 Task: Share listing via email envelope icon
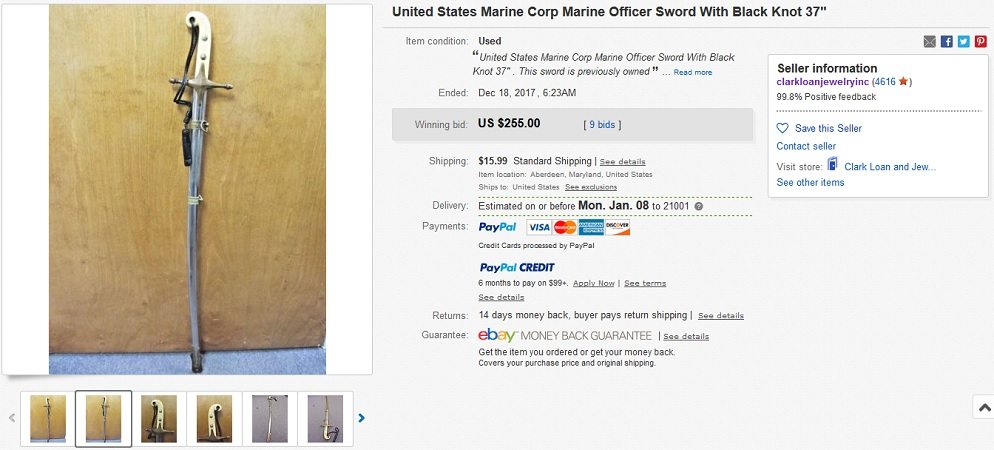[x=930, y=41]
